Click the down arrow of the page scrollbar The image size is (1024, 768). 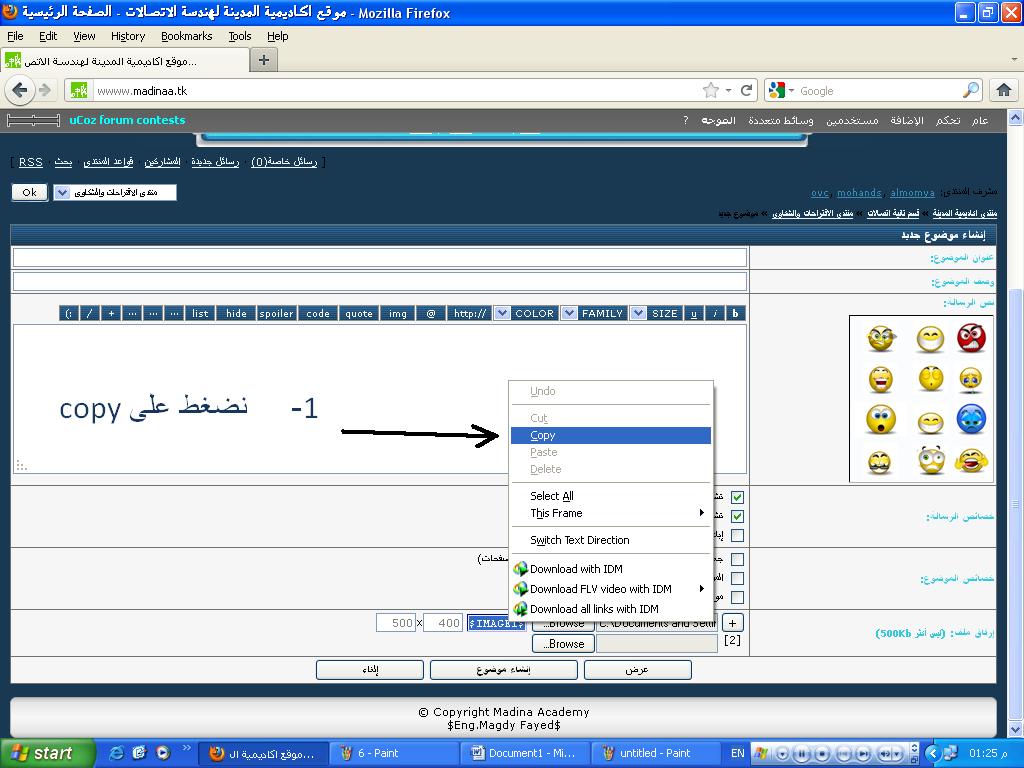click(1016, 730)
